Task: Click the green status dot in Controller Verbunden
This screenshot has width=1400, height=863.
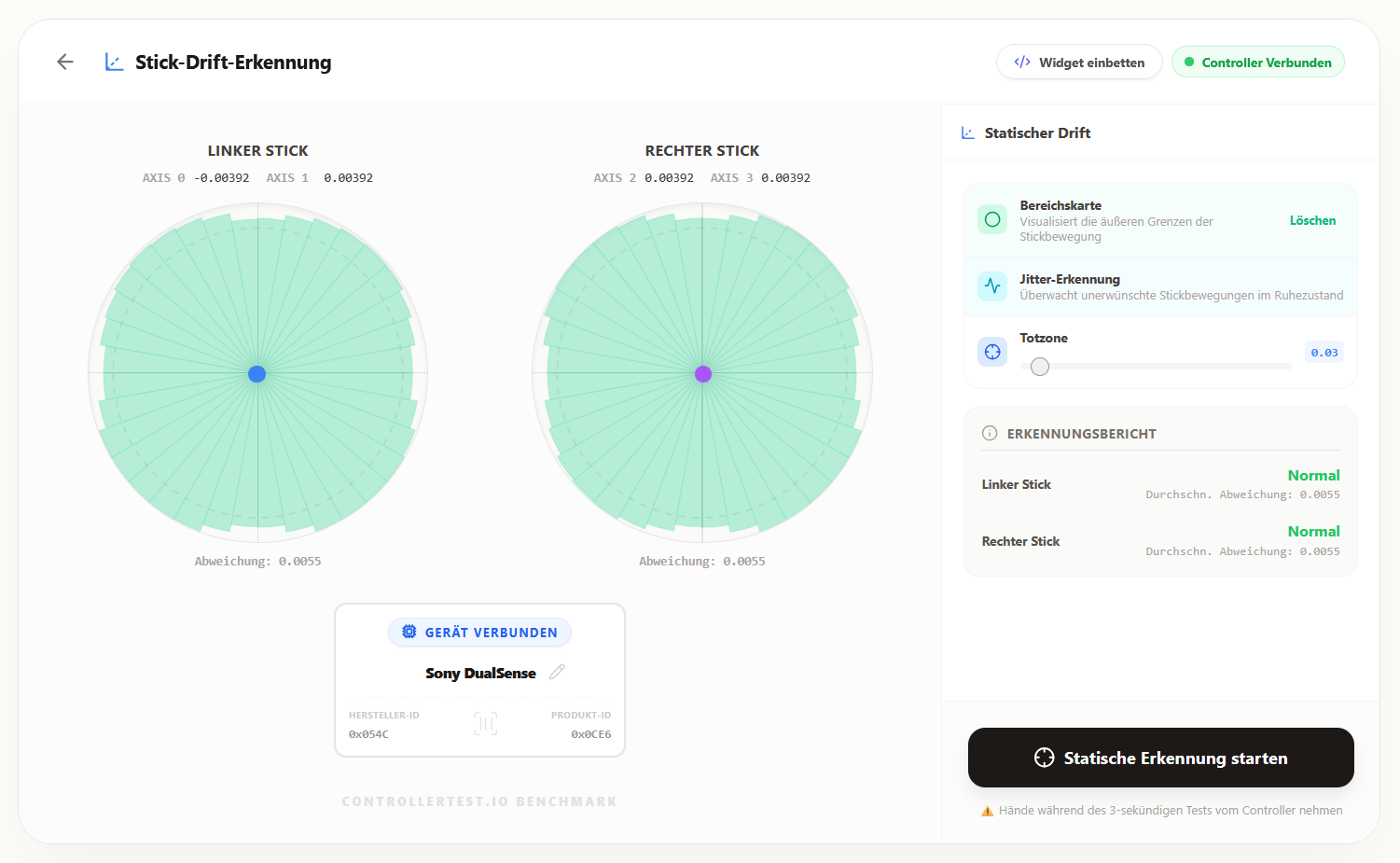Action: [x=1189, y=63]
